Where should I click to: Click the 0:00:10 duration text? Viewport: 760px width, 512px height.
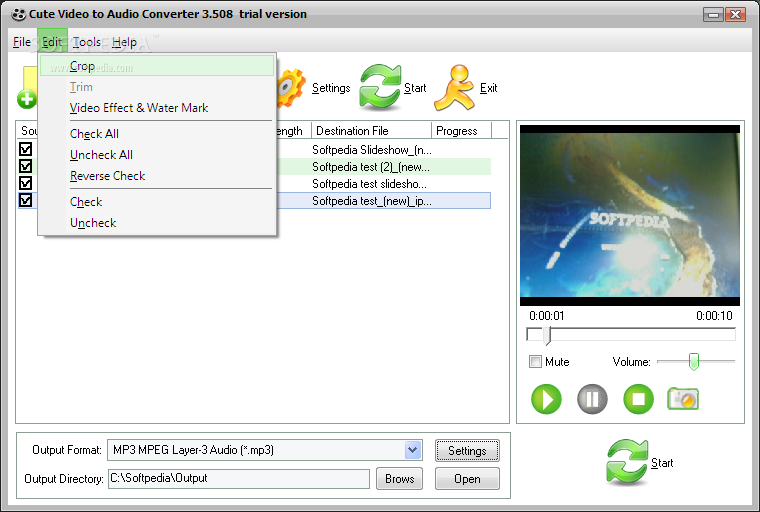pos(714,316)
